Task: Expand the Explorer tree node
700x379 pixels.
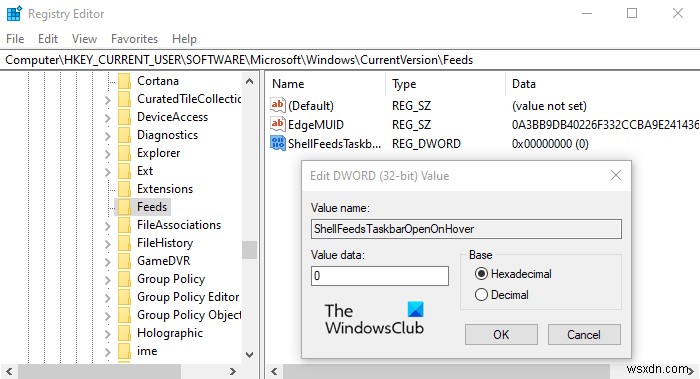Action: pos(108,154)
